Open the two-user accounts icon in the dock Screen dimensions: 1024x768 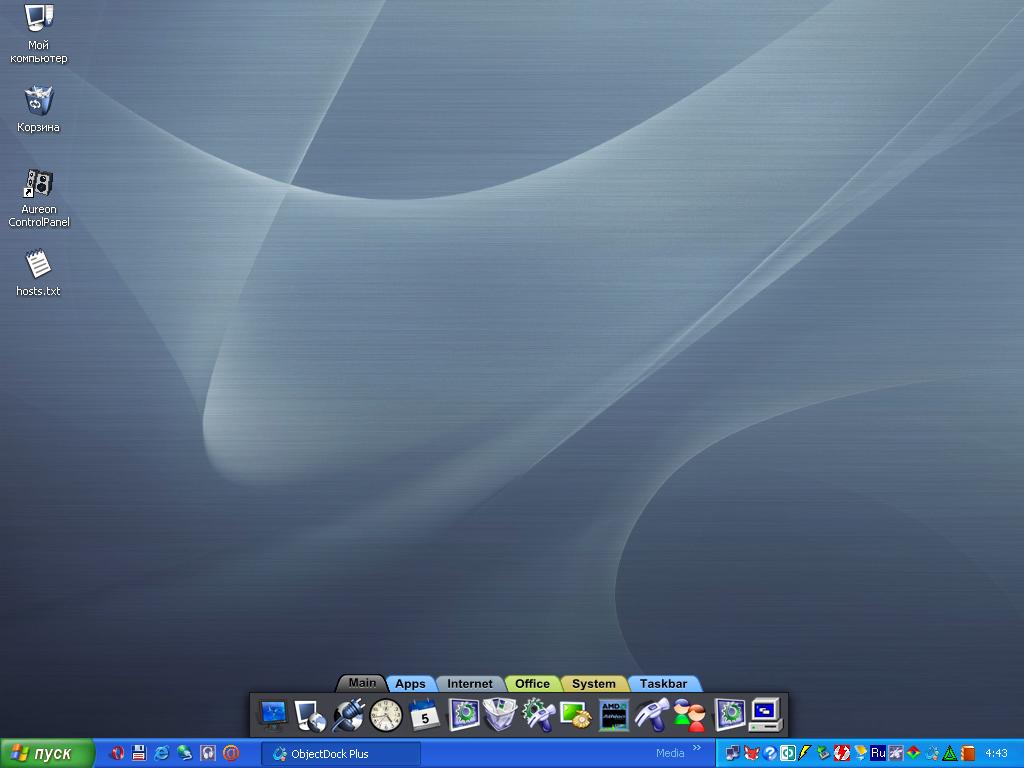tap(689, 715)
